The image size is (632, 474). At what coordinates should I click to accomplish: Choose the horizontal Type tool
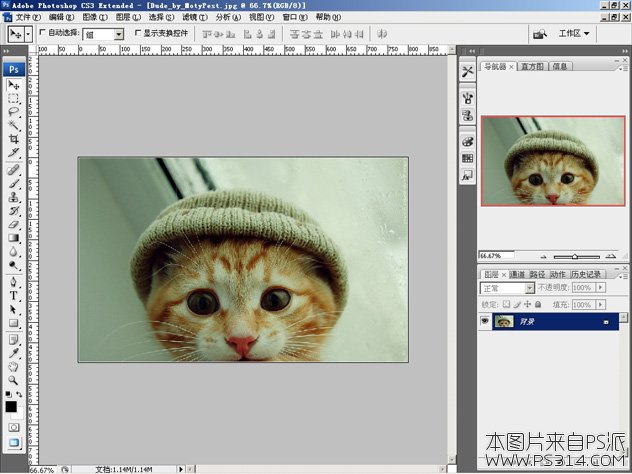point(14,296)
